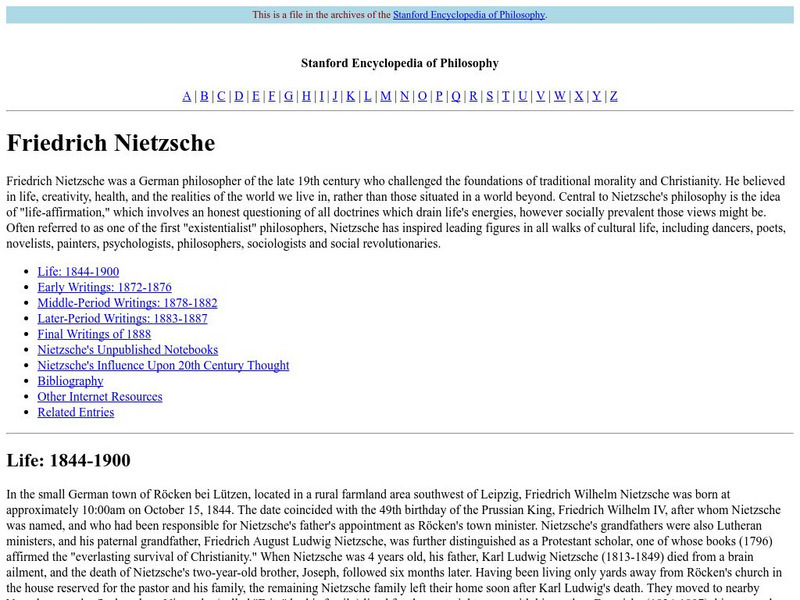Jump to letter J index
This screenshot has width=800, height=600.
[335, 96]
